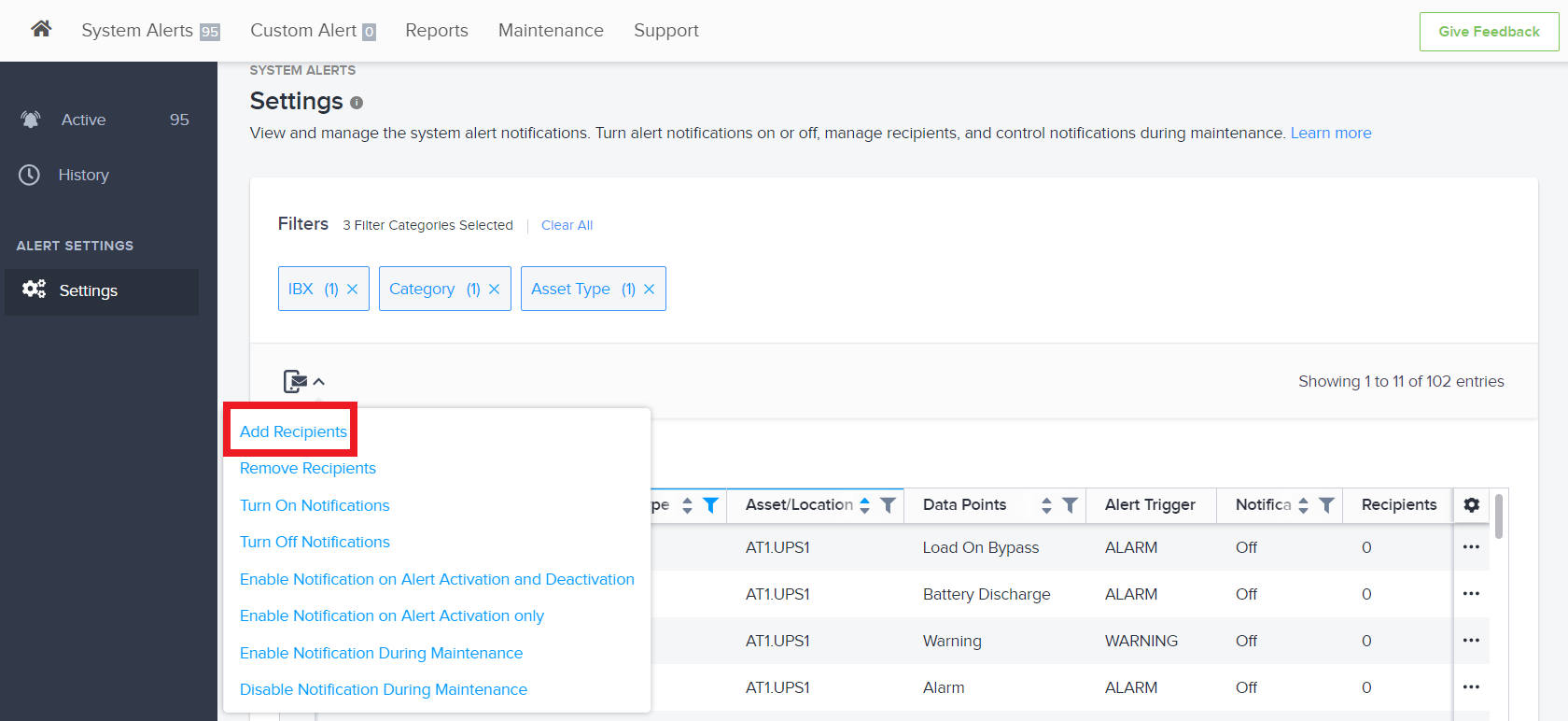Open table column settings gear
1568x721 pixels.
[1472, 504]
